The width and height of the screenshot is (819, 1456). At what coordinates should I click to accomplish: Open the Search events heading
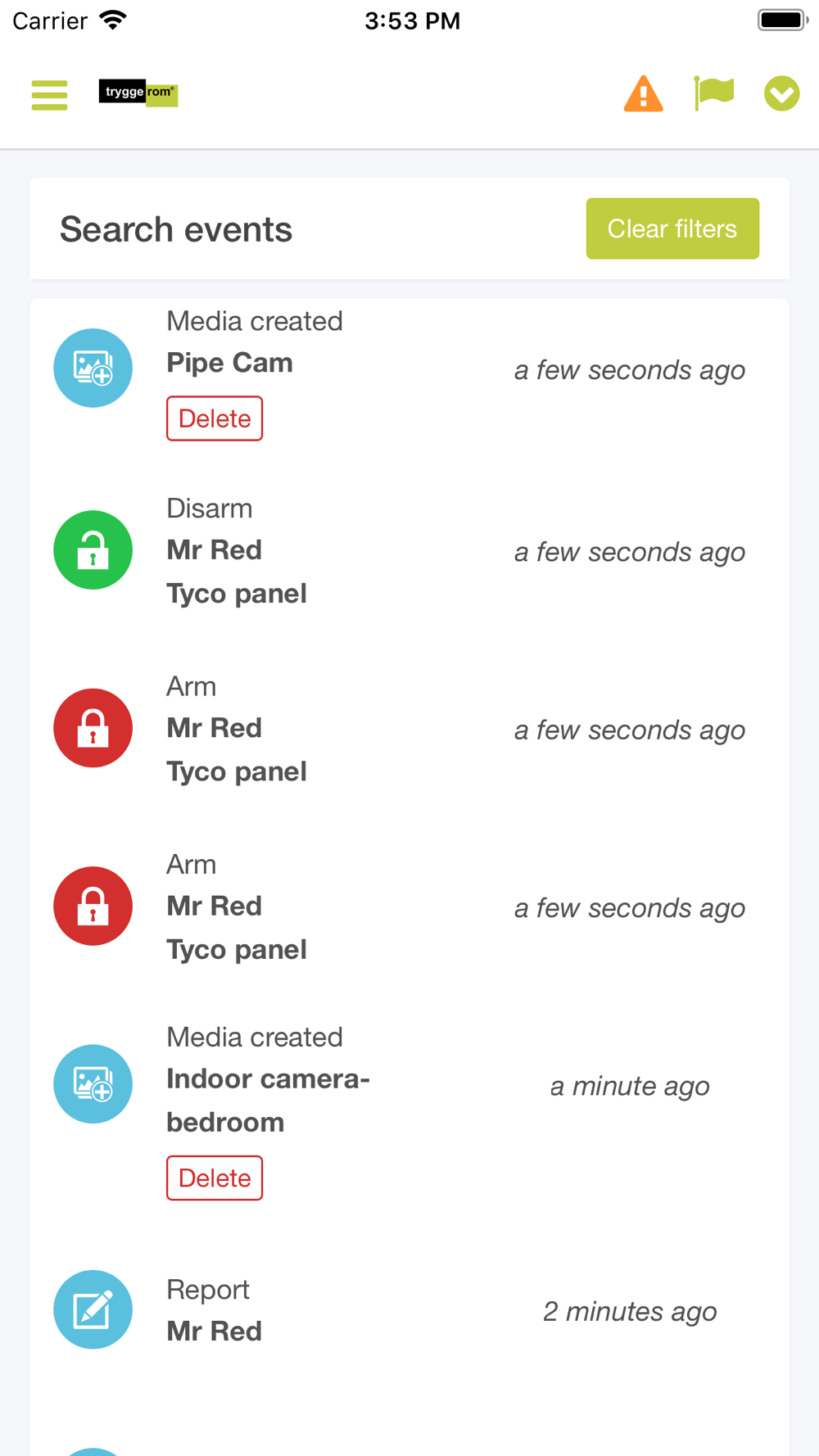pyautogui.click(x=176, y=229)
